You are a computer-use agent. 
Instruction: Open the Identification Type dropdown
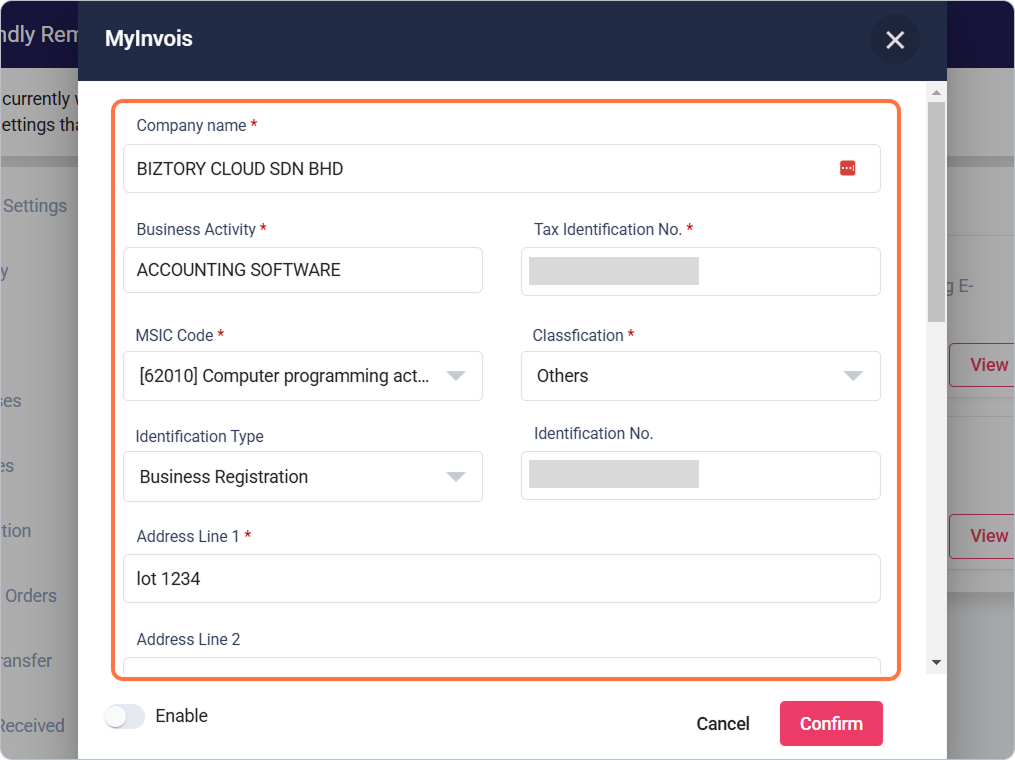[303, 476]
